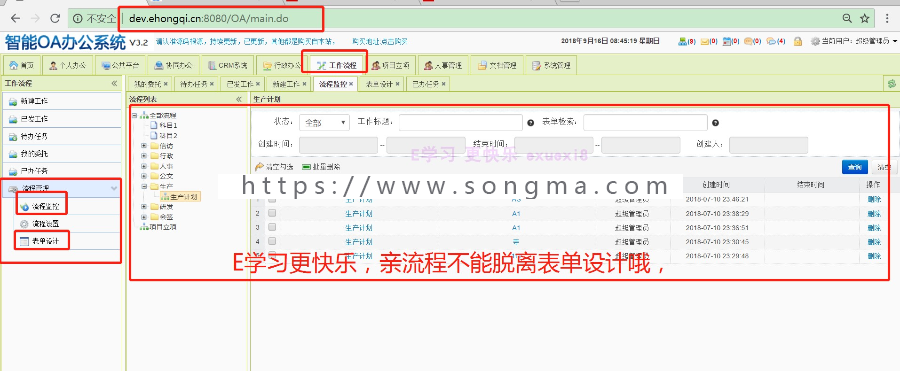The height and width of the screenshot is (371, 900).
Task: Reload the page in the browser
Action: [x=55, y=18]
